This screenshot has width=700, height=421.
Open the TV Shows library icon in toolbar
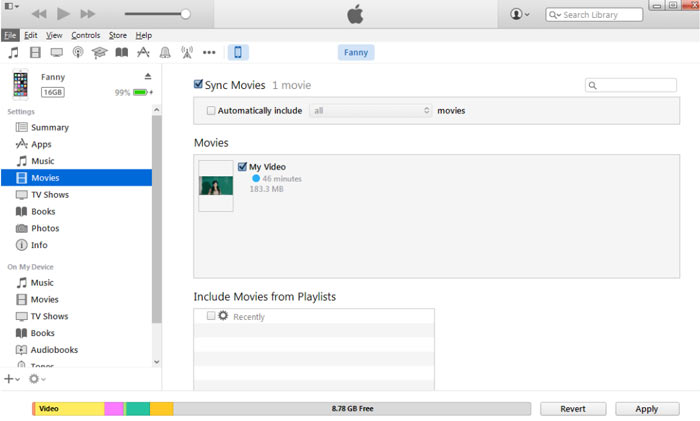point(57,53)
